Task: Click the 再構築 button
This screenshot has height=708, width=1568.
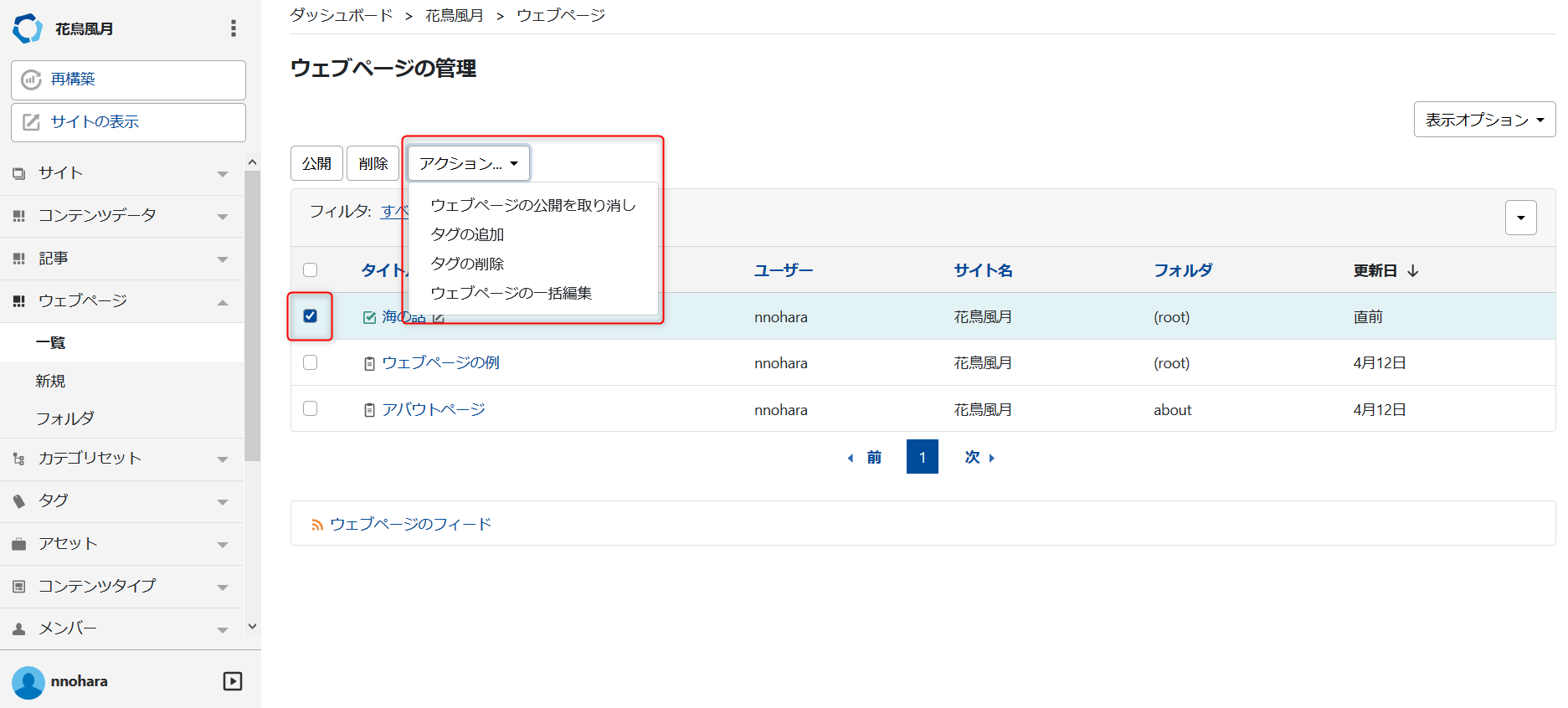Action: [x=128, y=80]
